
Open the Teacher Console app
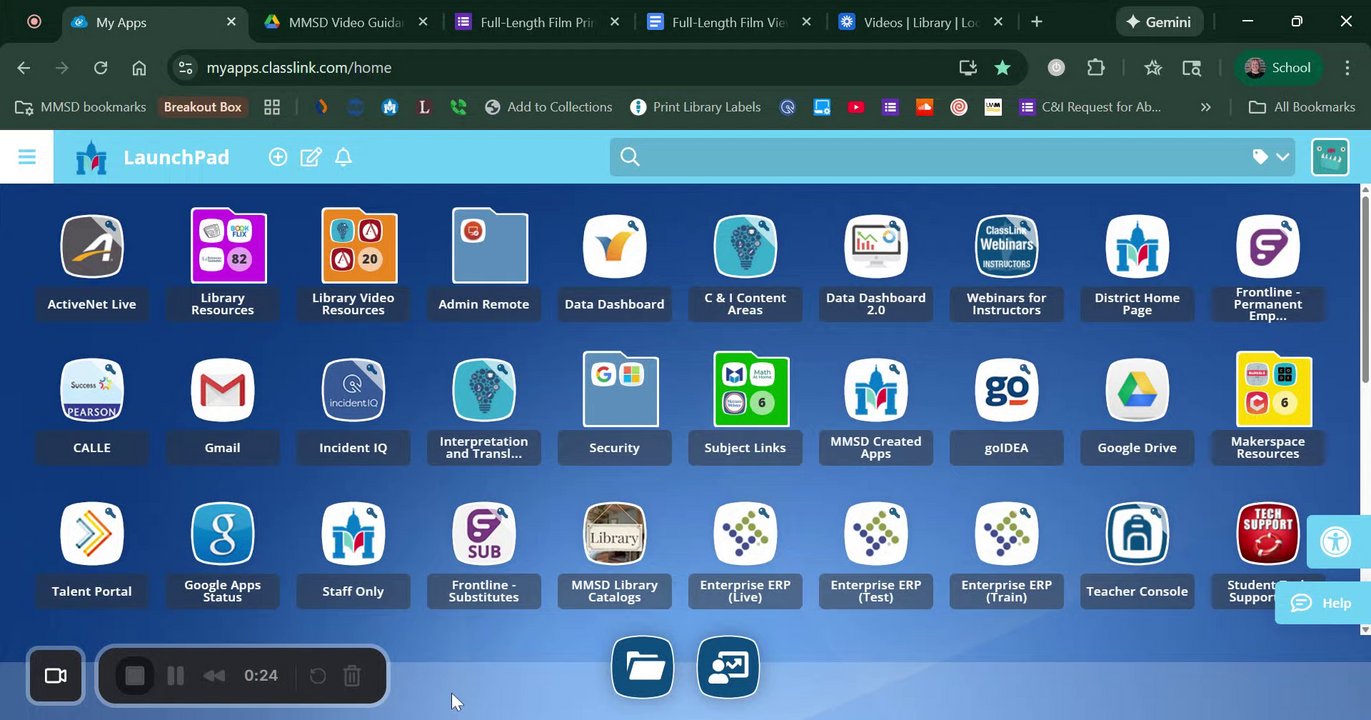1137,534
